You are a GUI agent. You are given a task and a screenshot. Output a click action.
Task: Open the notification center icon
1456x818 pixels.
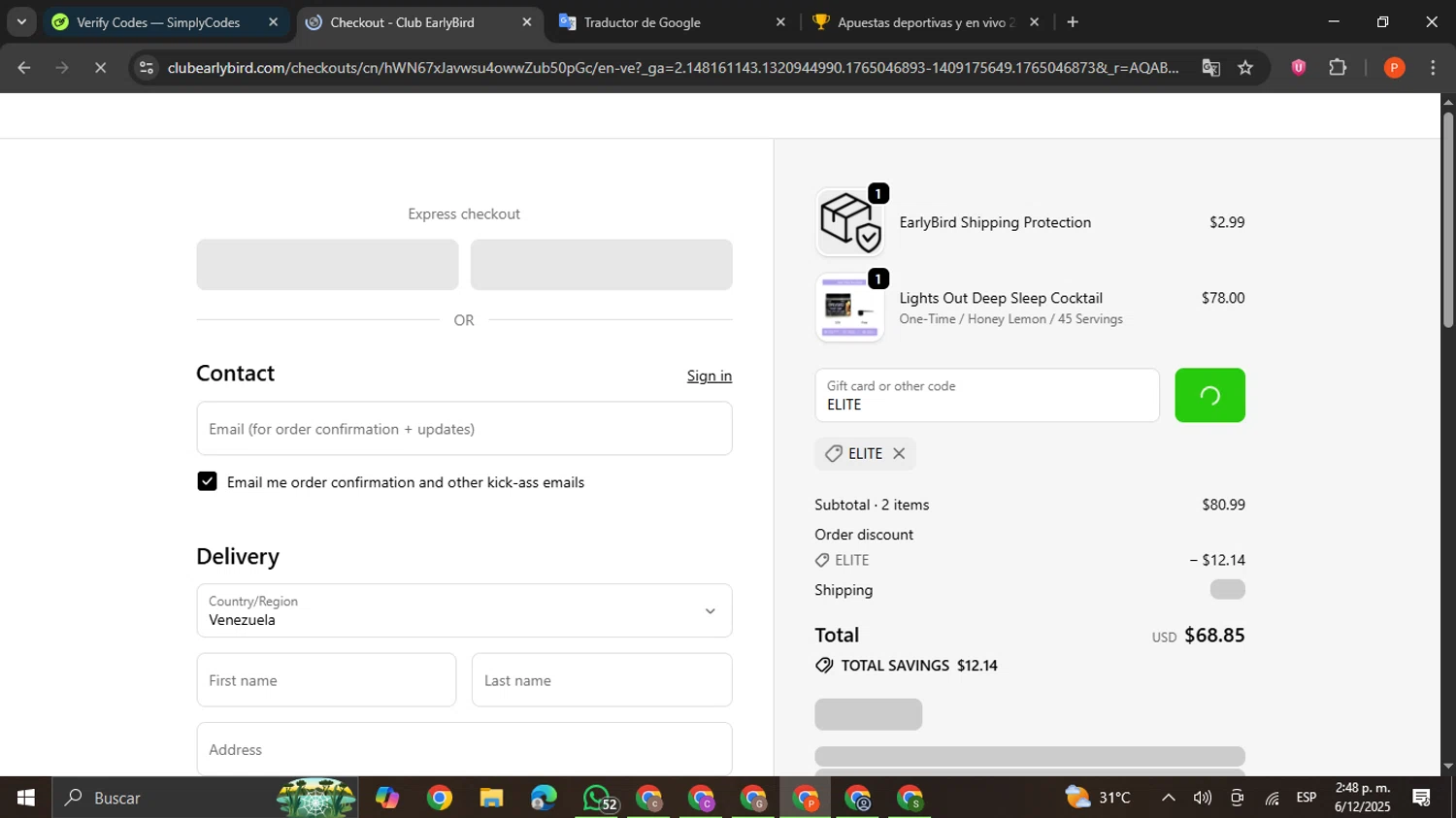coord(1422,798)
